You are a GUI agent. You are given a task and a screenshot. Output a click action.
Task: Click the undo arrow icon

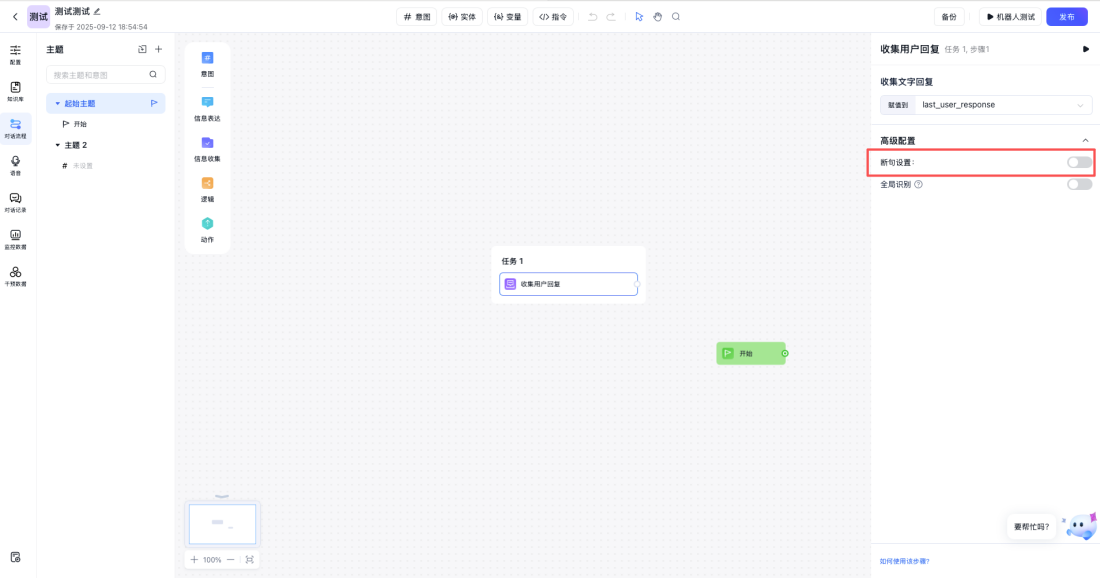point(592,17)
